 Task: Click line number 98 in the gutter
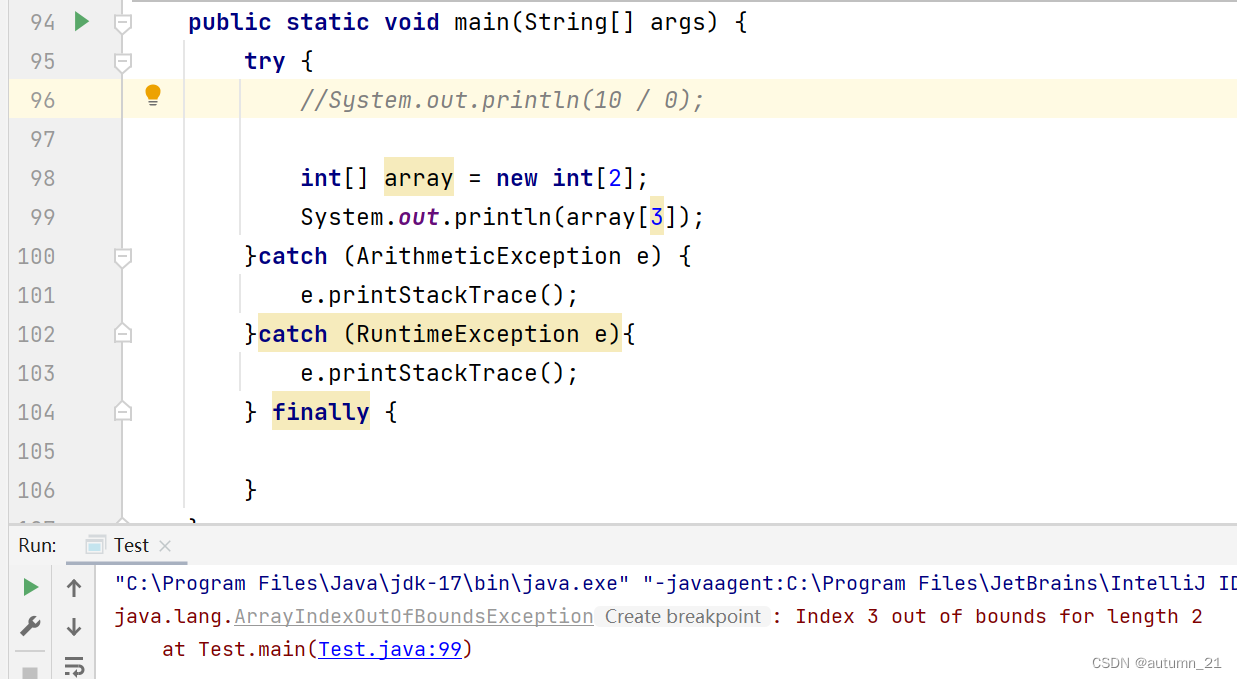pyautogui.click(x=43, y=179)
